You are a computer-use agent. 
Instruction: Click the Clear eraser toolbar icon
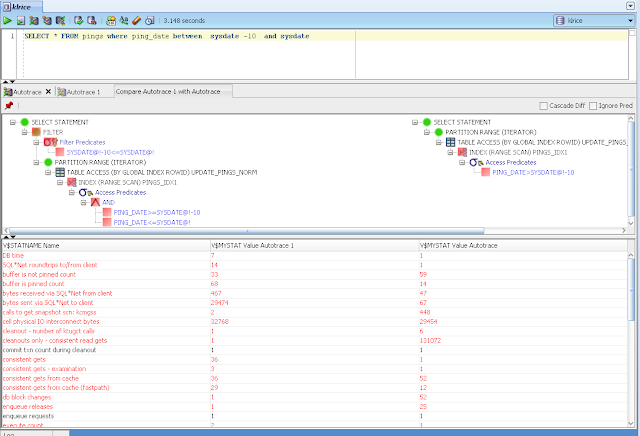[136, 20]
